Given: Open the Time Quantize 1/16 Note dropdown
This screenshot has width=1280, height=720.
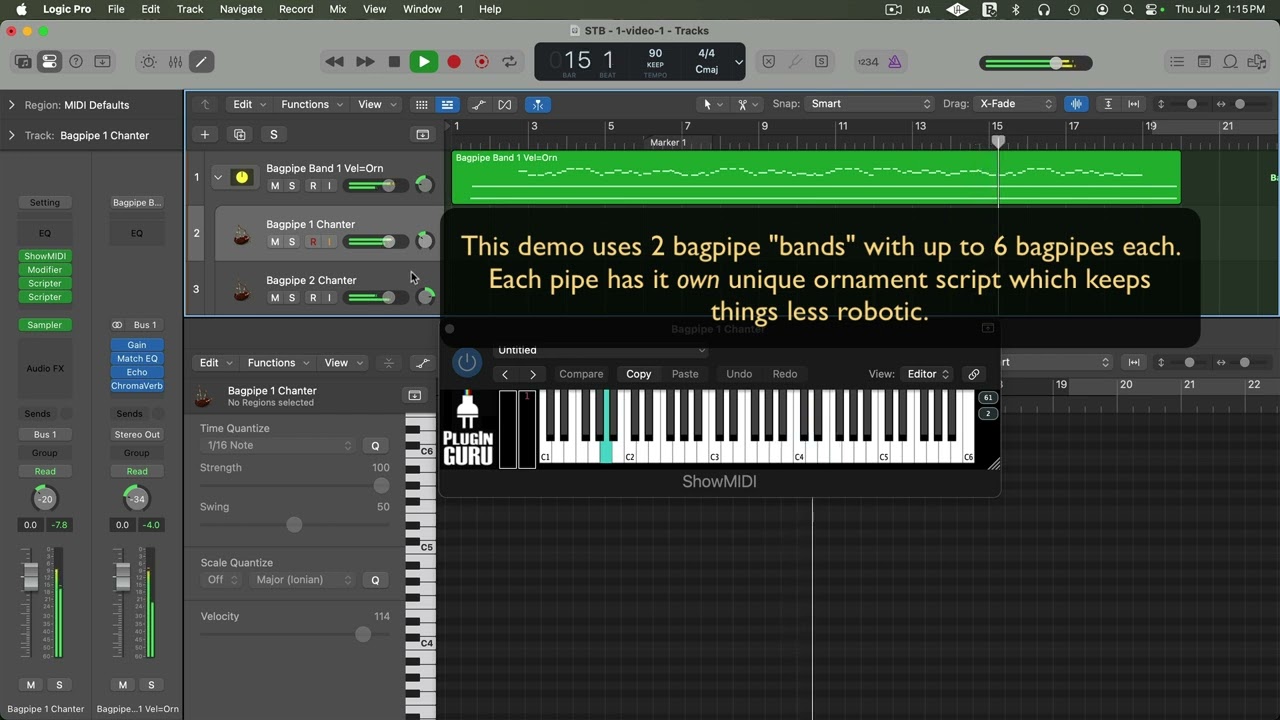Looking at the screenshot, I should [278, 446].
